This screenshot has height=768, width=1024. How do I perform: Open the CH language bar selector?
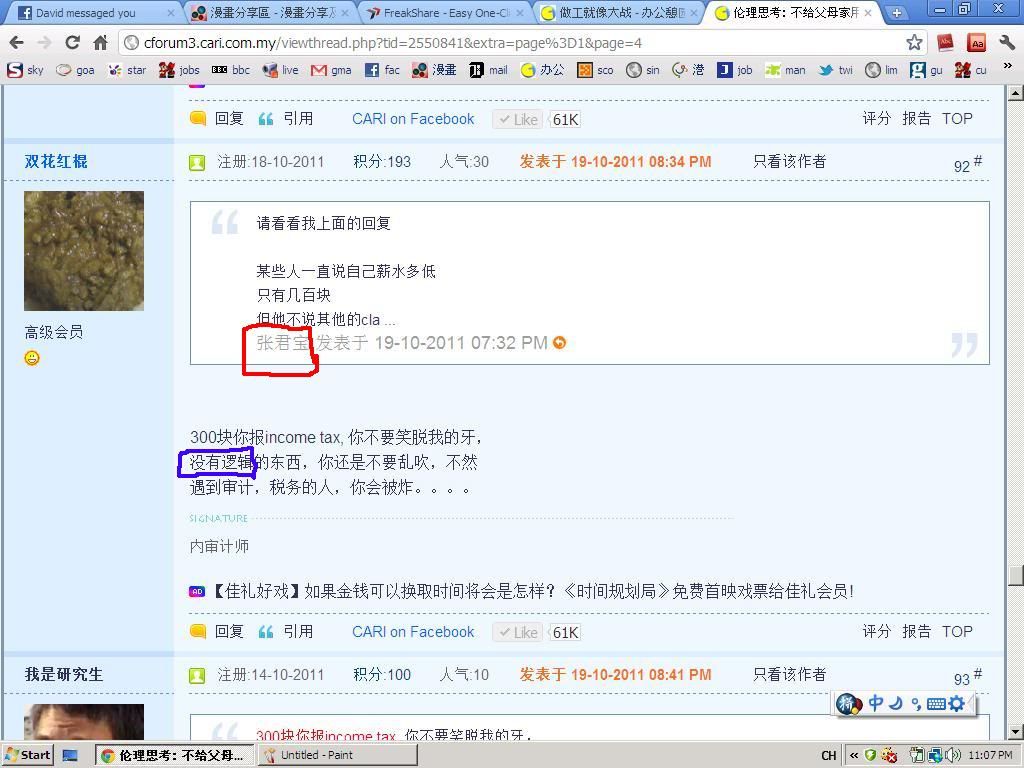828,755
